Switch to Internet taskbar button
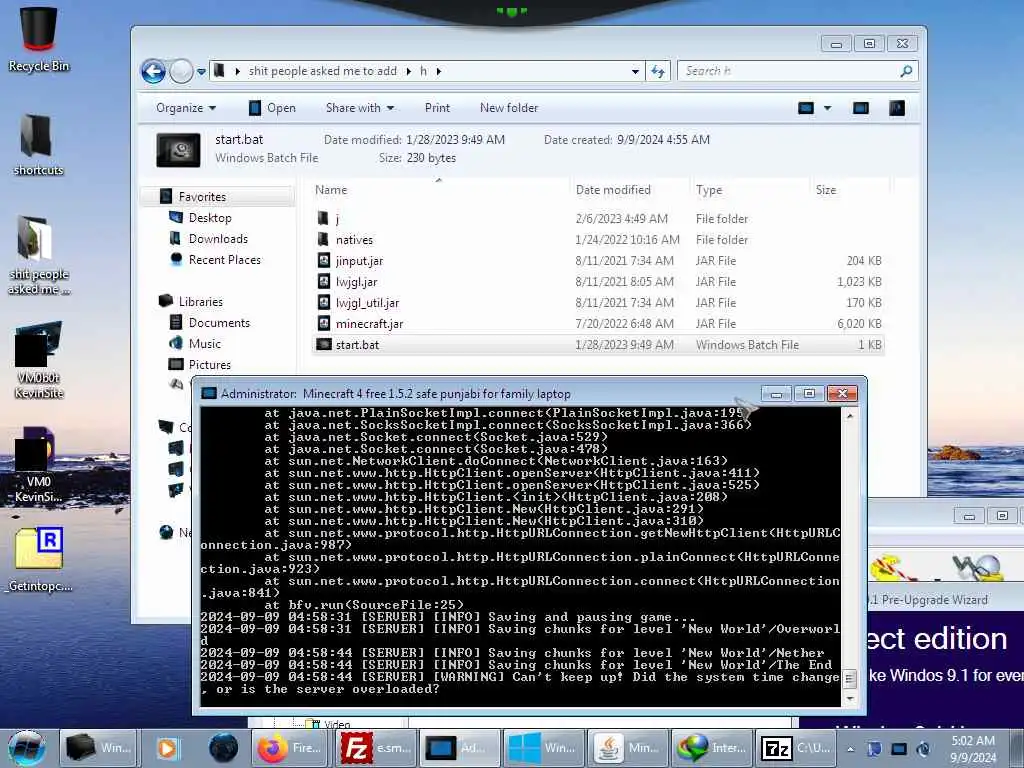 coord(712,748)
